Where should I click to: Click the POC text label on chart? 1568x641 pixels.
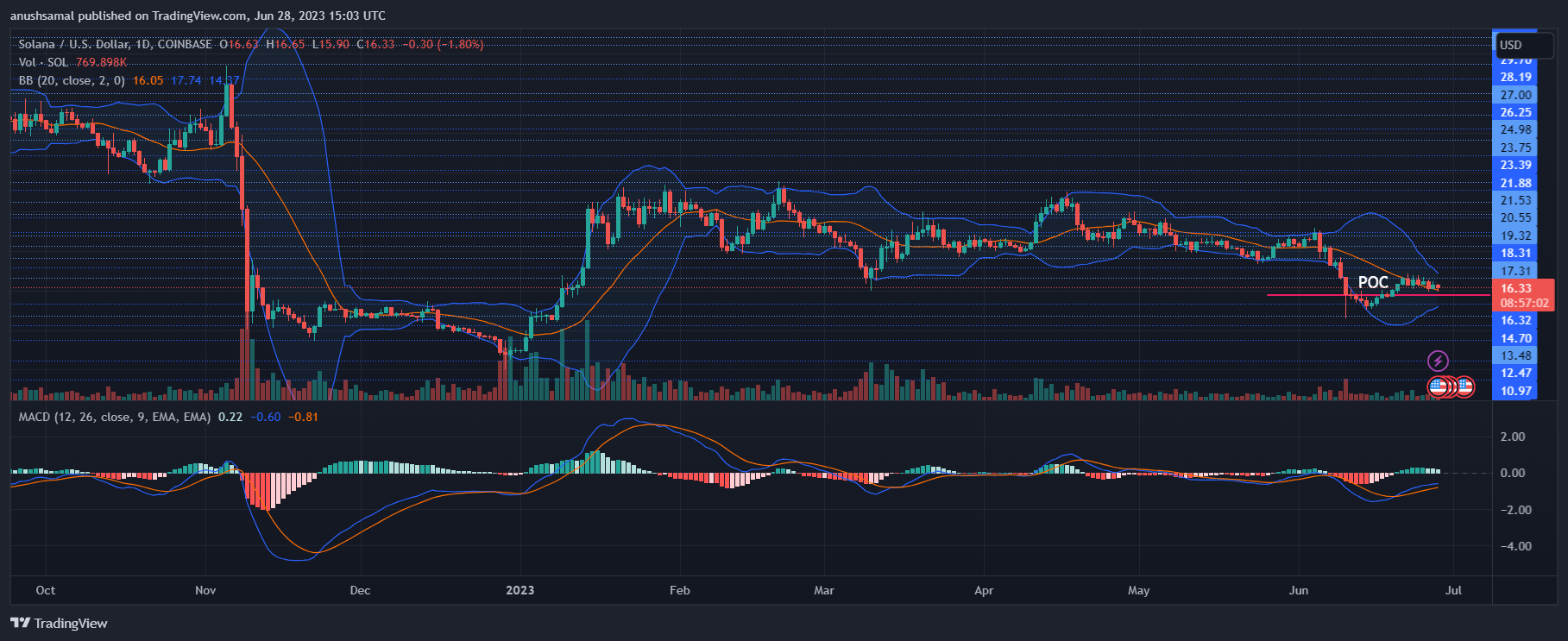(1373, 282)
